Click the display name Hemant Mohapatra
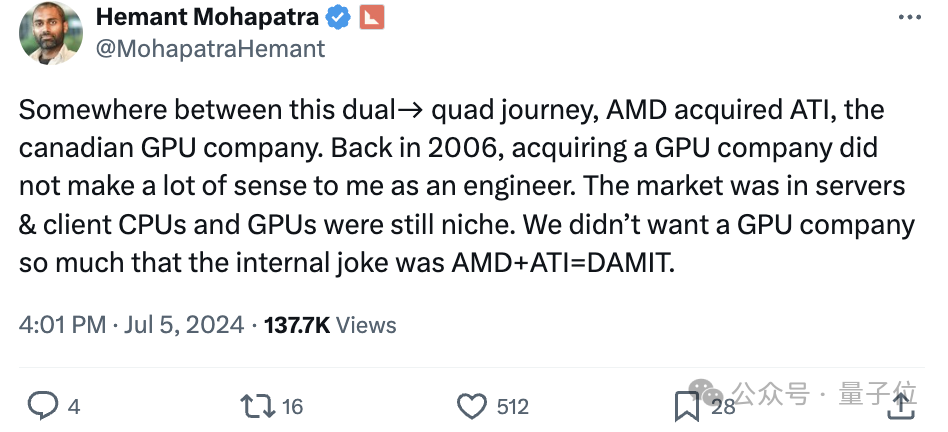 (208, 17)
